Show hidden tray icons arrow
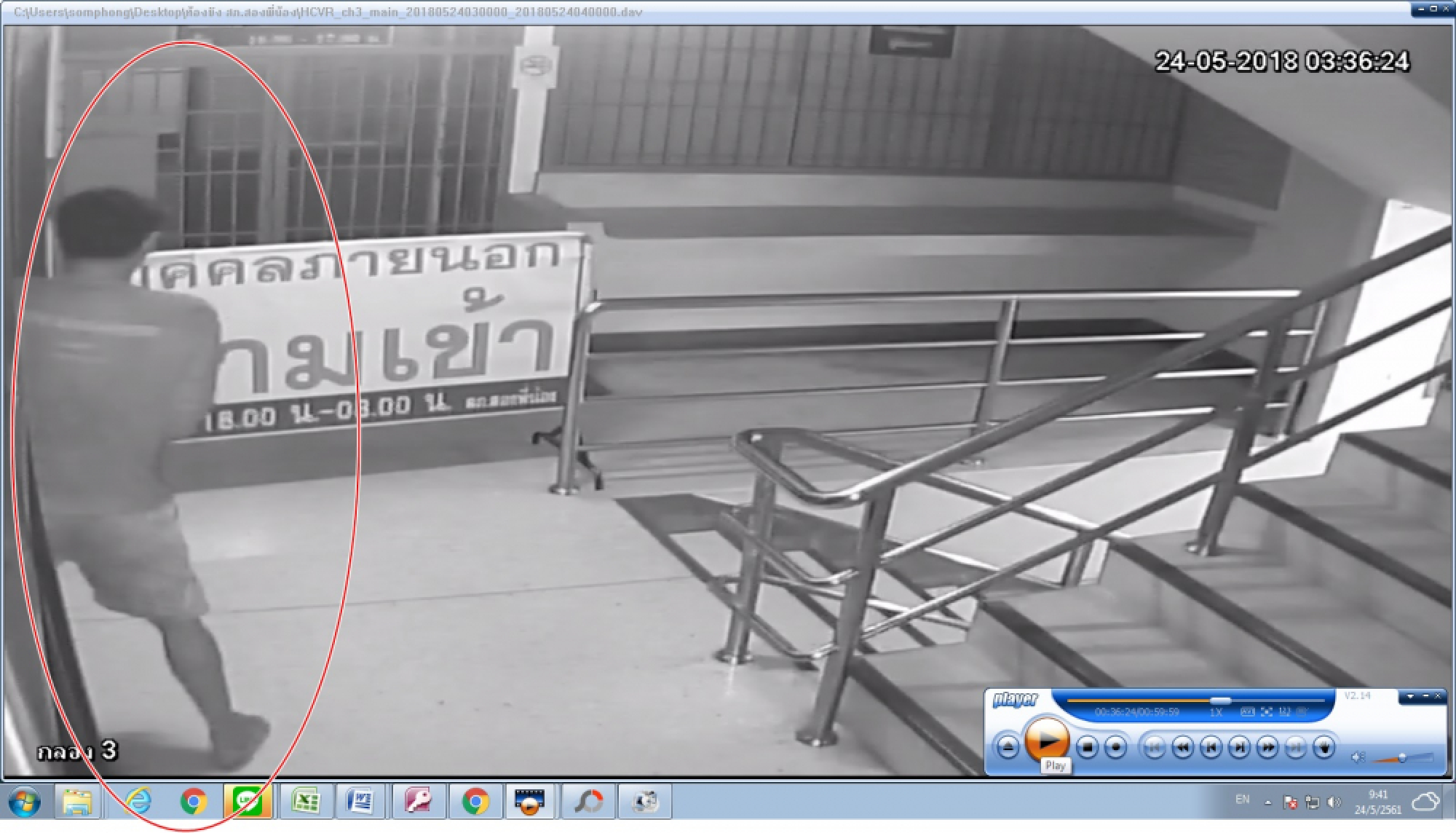1456x833 pixels. (1267, 802)
